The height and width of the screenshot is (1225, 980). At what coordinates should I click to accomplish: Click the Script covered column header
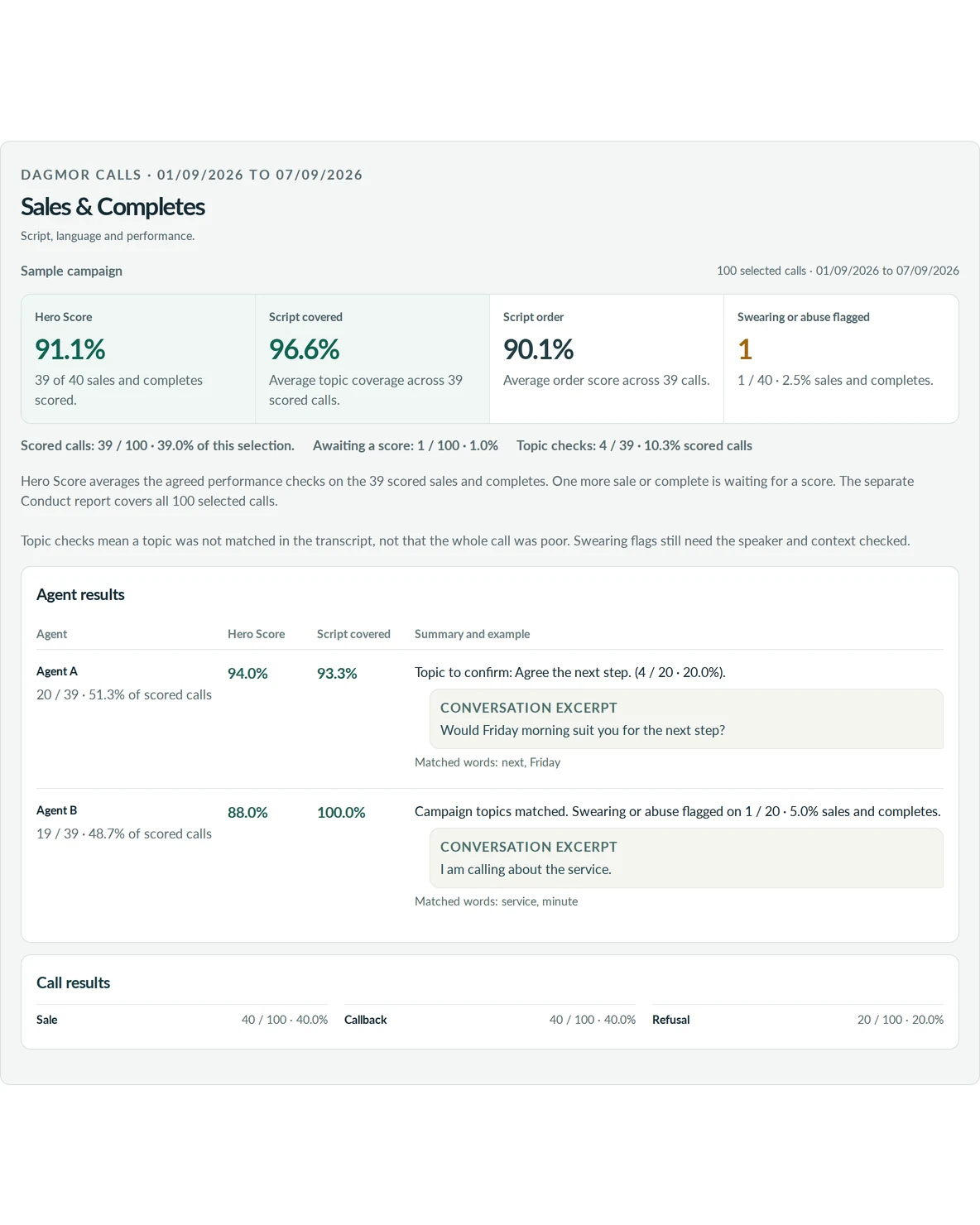click(353, 634)
